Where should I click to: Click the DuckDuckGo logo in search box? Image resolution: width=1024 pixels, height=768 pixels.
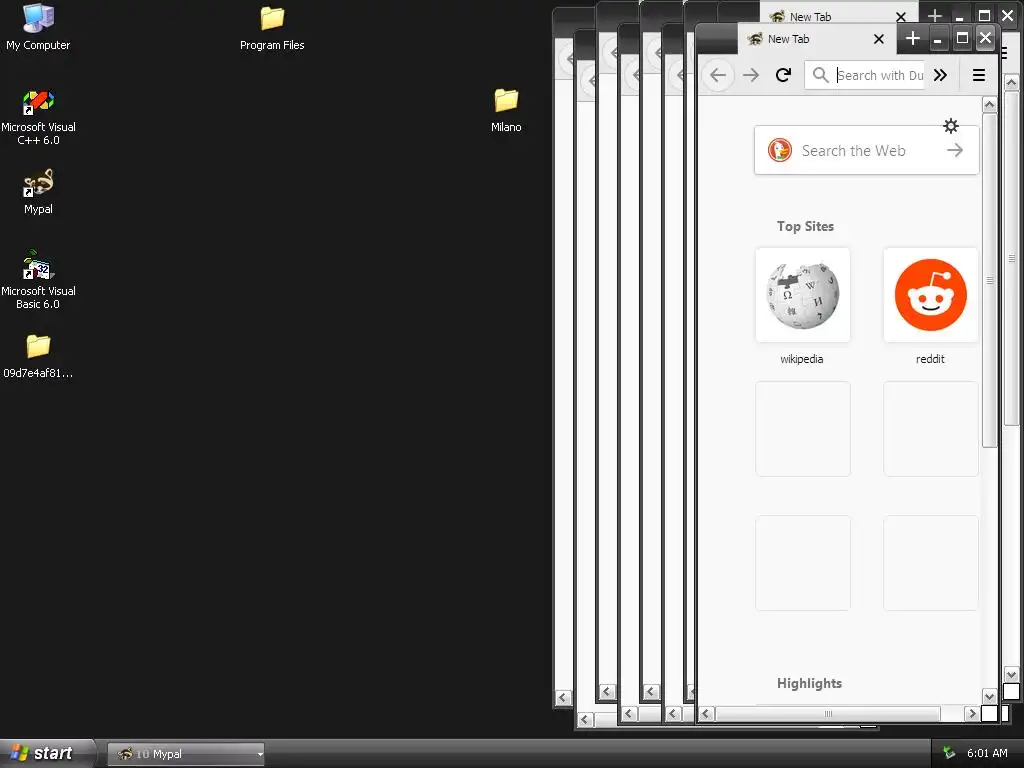click(x=780, y=150)
